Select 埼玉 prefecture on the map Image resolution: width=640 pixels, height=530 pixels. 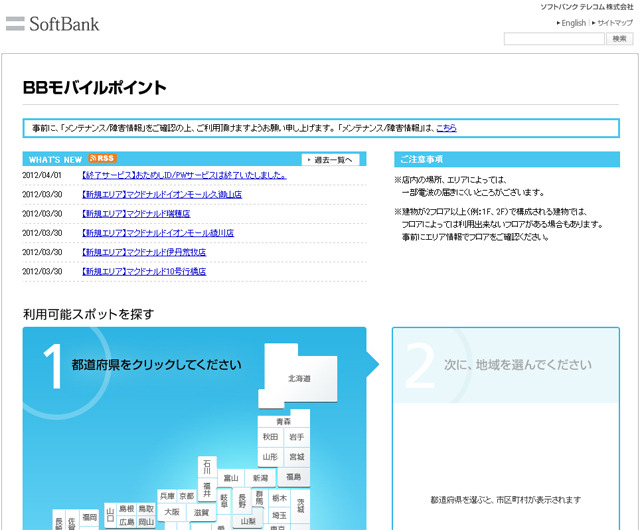(x=280, y=516)
